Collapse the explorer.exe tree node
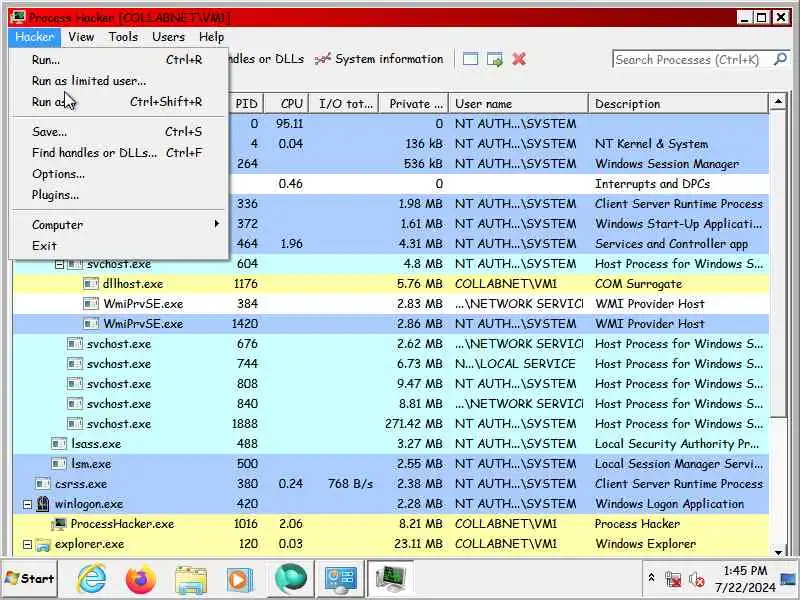Viewport: 800px width, 600px height. pos(28,544)
